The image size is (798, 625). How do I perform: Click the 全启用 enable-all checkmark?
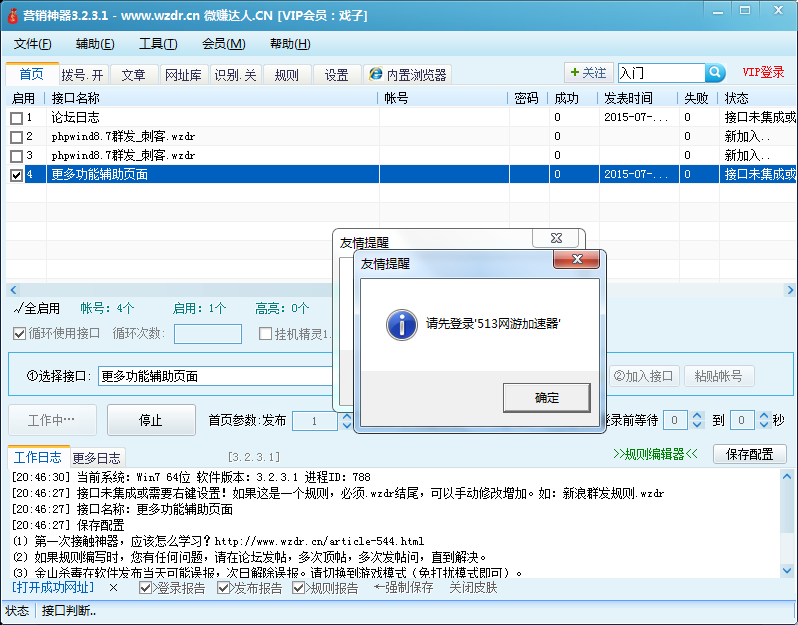click(19, 308)
